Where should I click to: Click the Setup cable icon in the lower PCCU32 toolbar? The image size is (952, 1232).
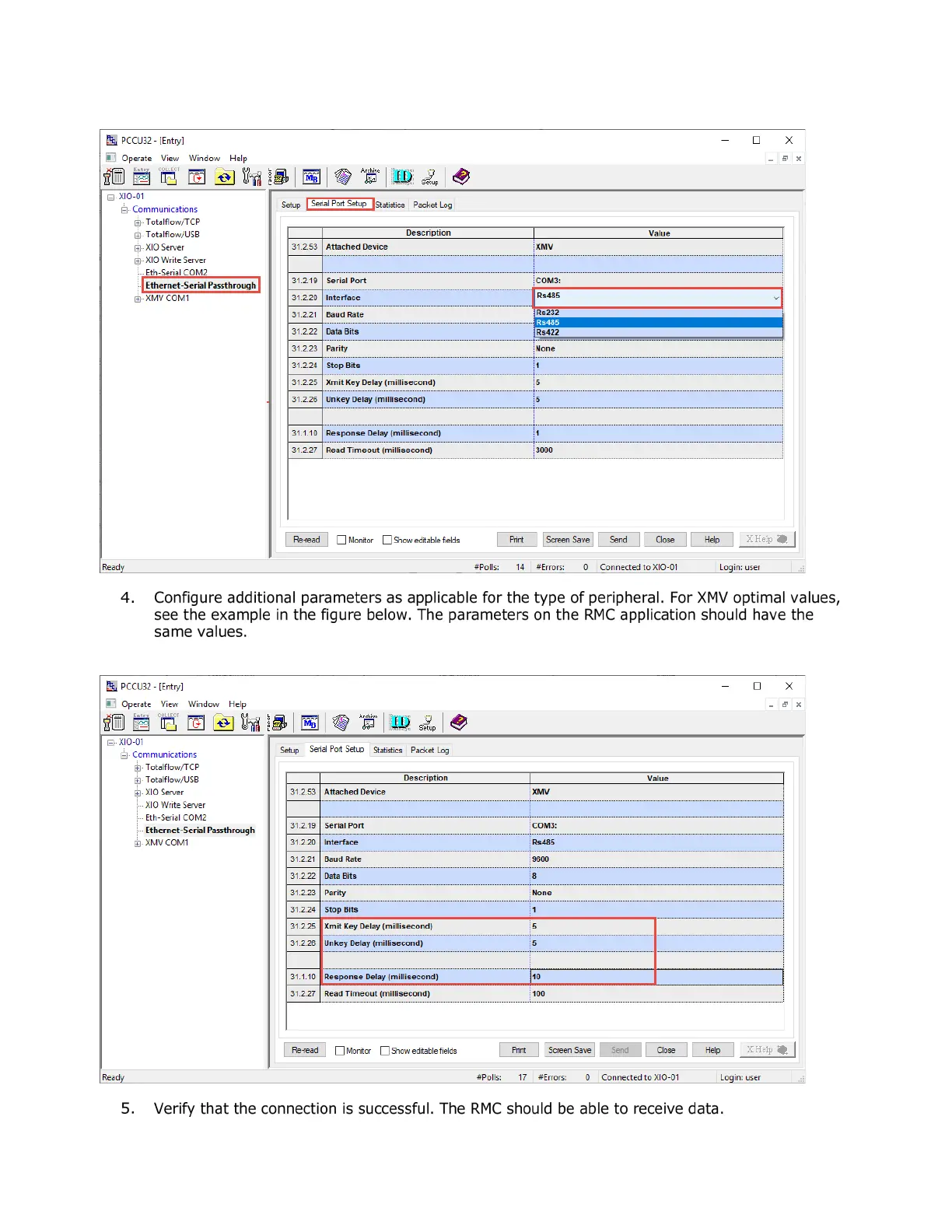(x=428, y=723)
